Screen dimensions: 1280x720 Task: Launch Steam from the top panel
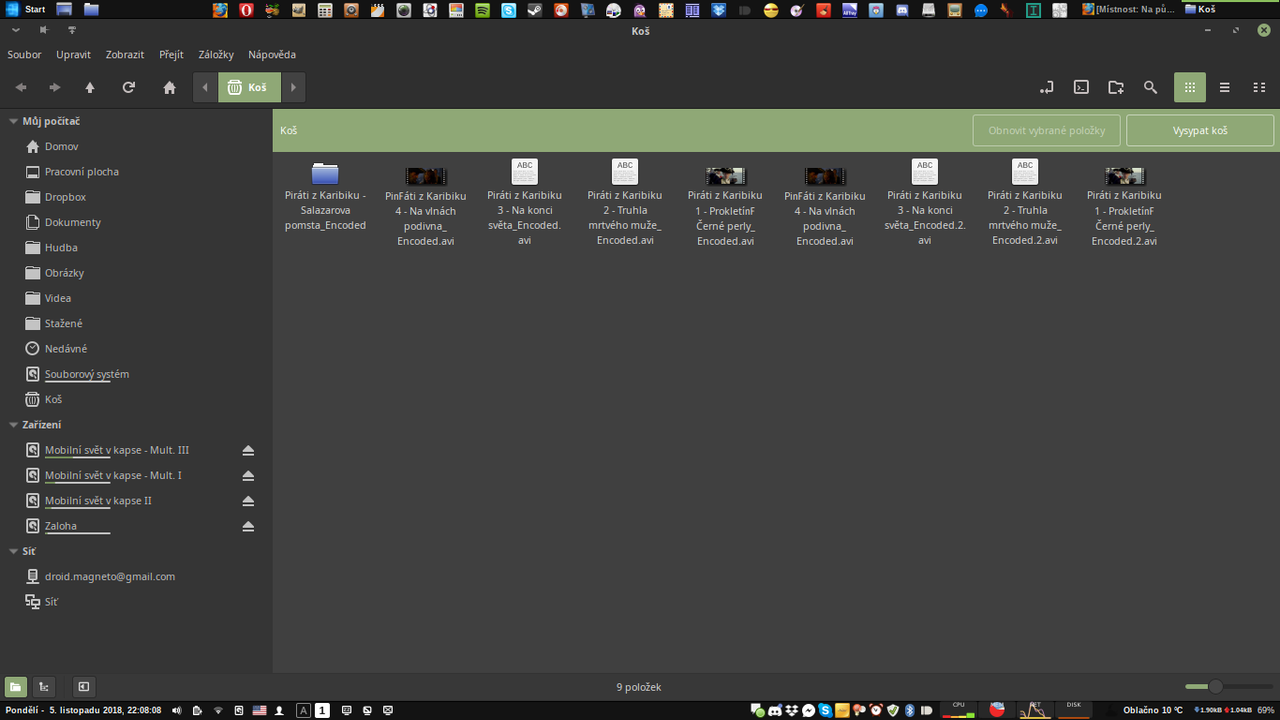535,10
